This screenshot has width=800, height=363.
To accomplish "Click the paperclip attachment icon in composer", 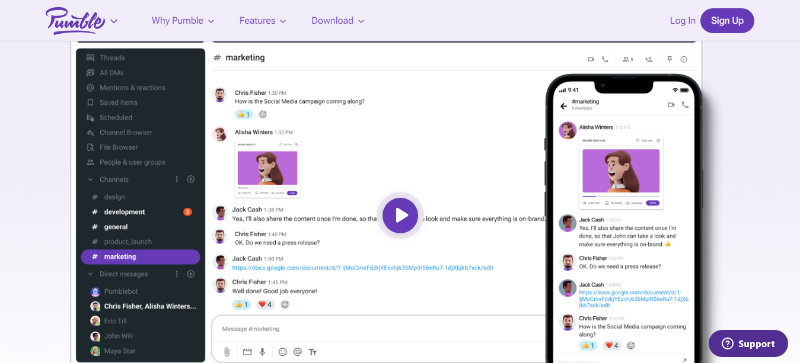I will (x=227, y=352).
